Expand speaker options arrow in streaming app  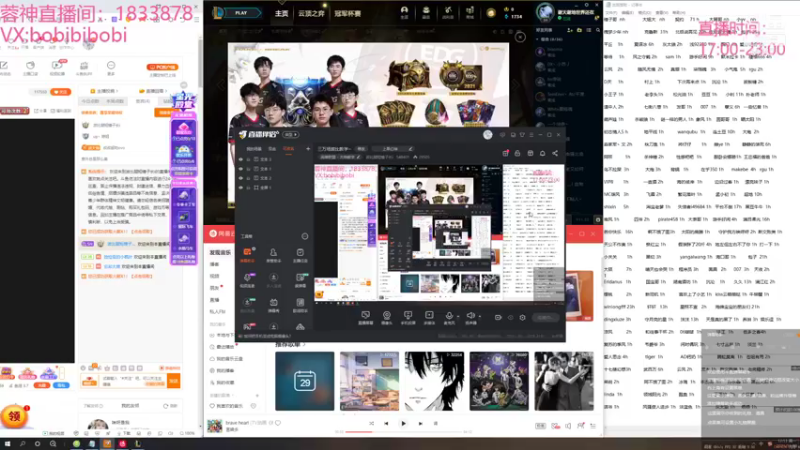[x=480, y=316]
